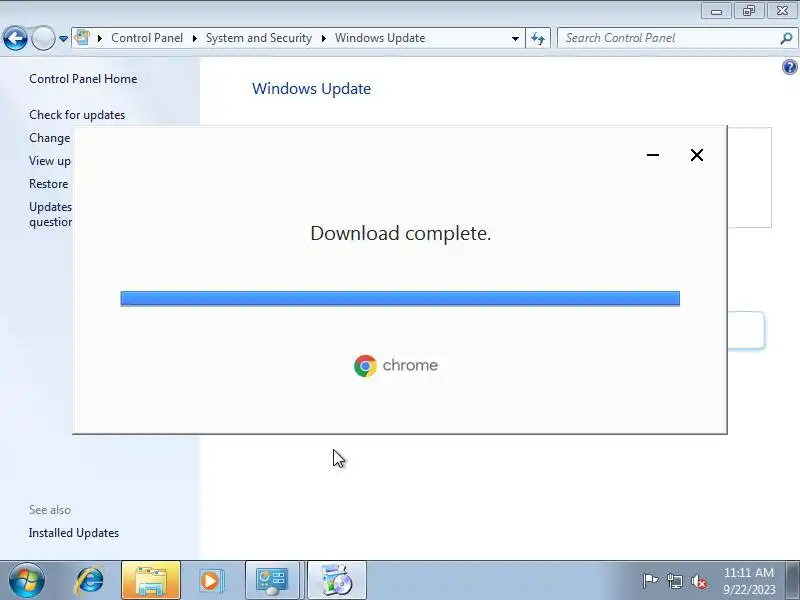Minimize the Control Panel window

(716, 10)
